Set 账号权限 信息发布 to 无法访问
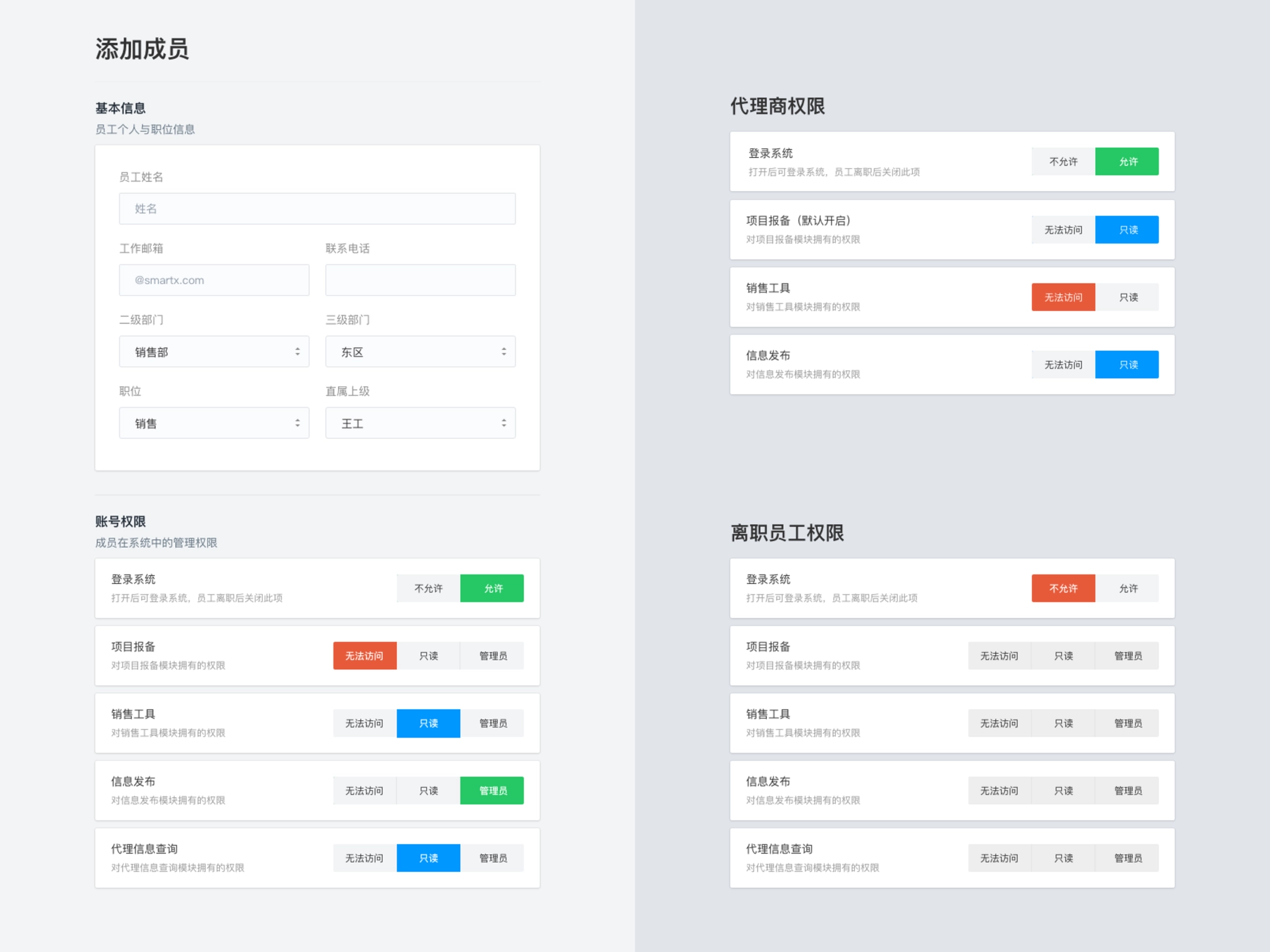Image resolution: width=1270 pixels, height=952 pixels. click(x=365, y=791)
